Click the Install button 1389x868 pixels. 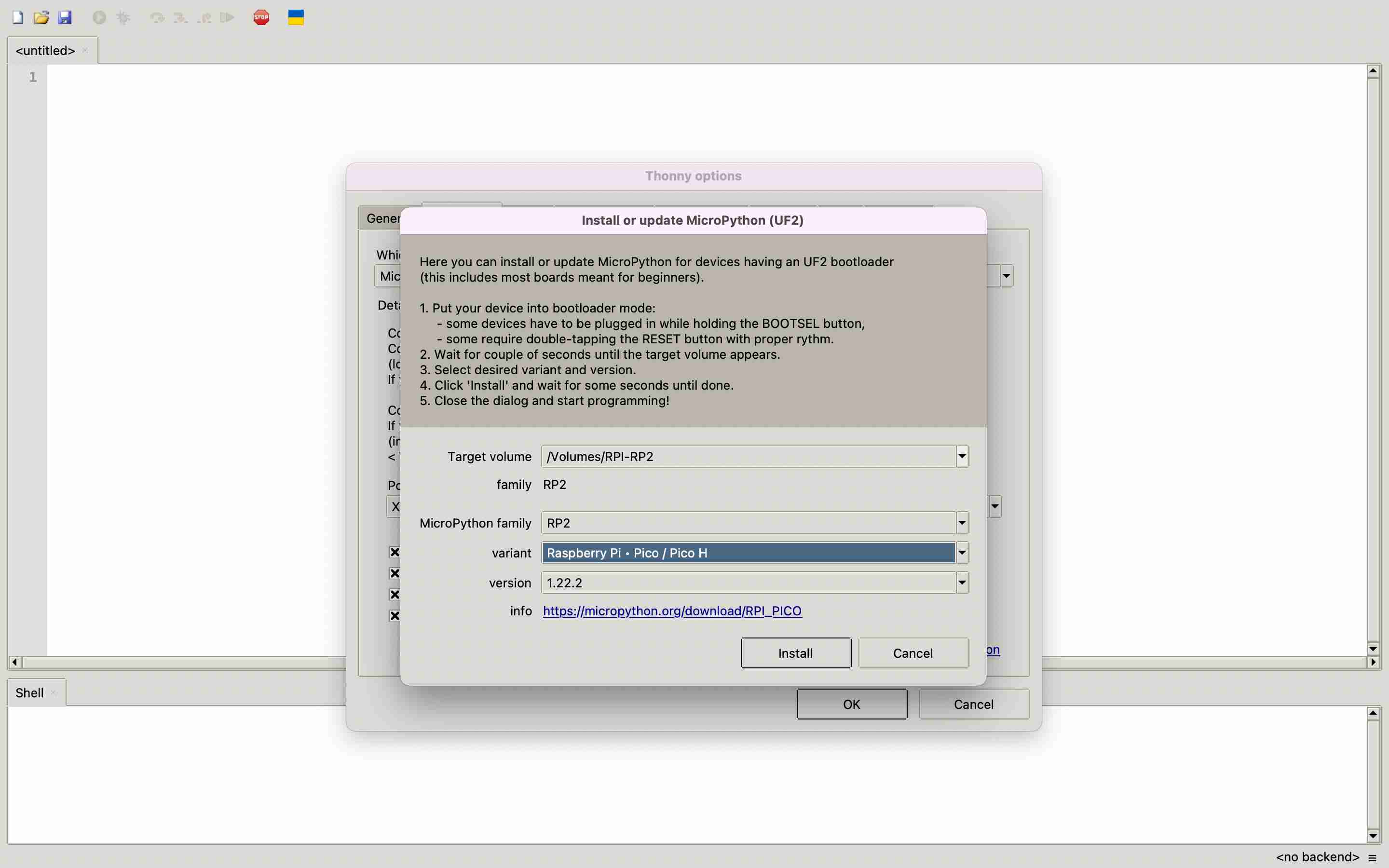795,653
